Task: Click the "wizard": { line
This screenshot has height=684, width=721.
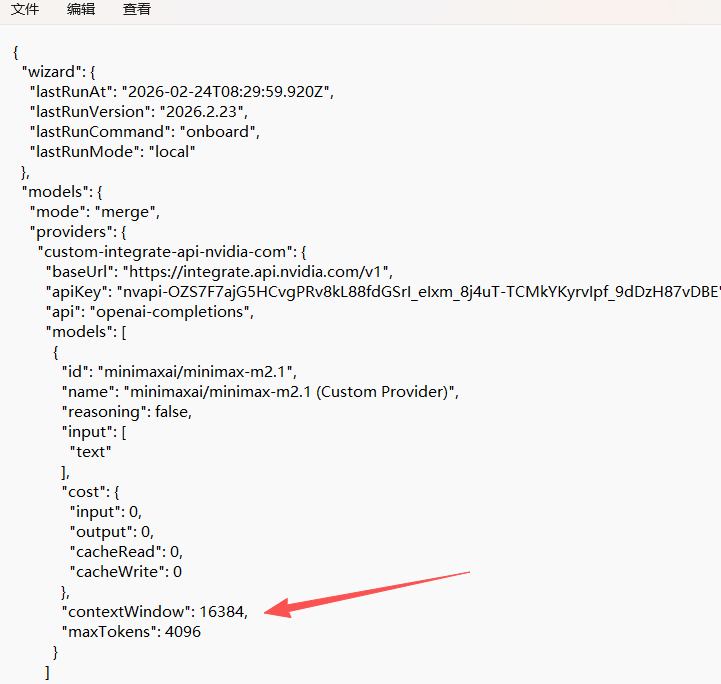Action: (x=59, y=72)
